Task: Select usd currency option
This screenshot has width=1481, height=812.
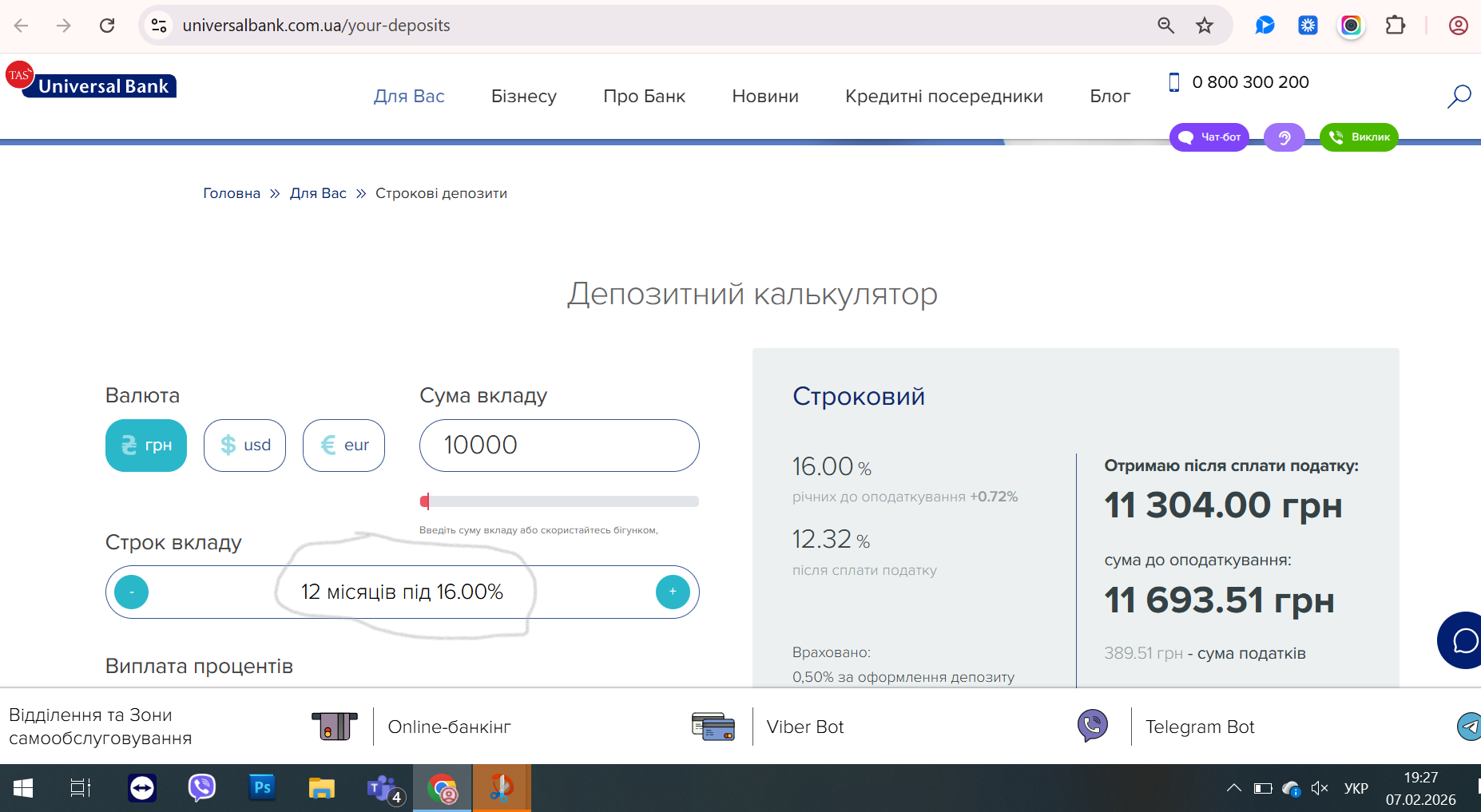Action: (244, 446)
